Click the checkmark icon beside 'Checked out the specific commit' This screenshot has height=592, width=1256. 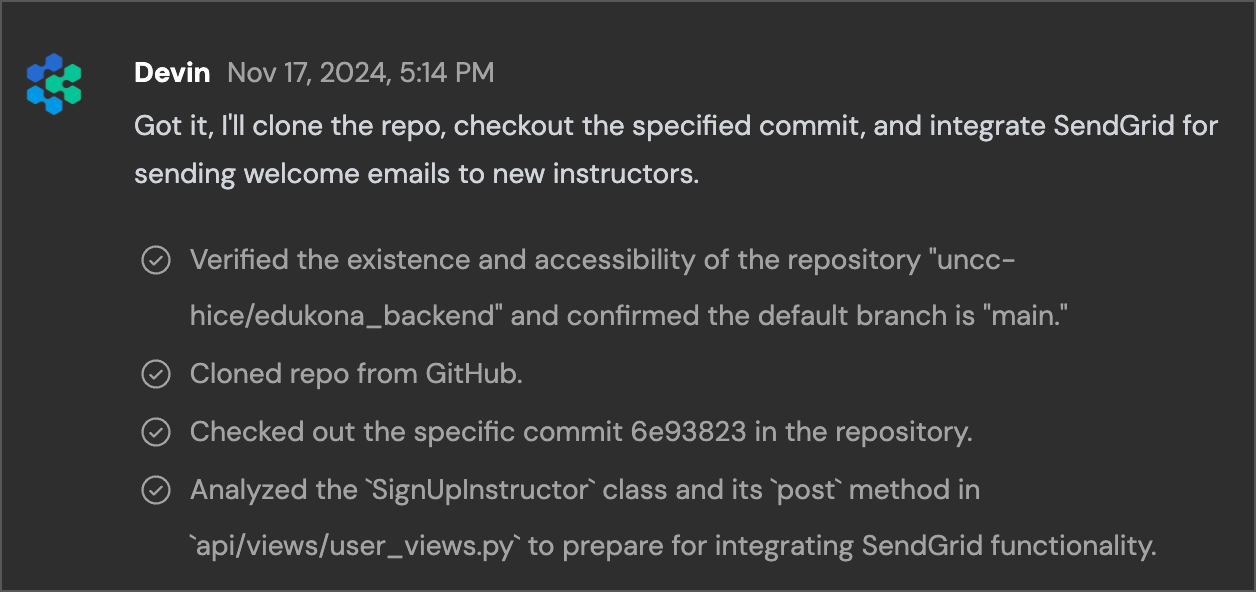[155, 433]
